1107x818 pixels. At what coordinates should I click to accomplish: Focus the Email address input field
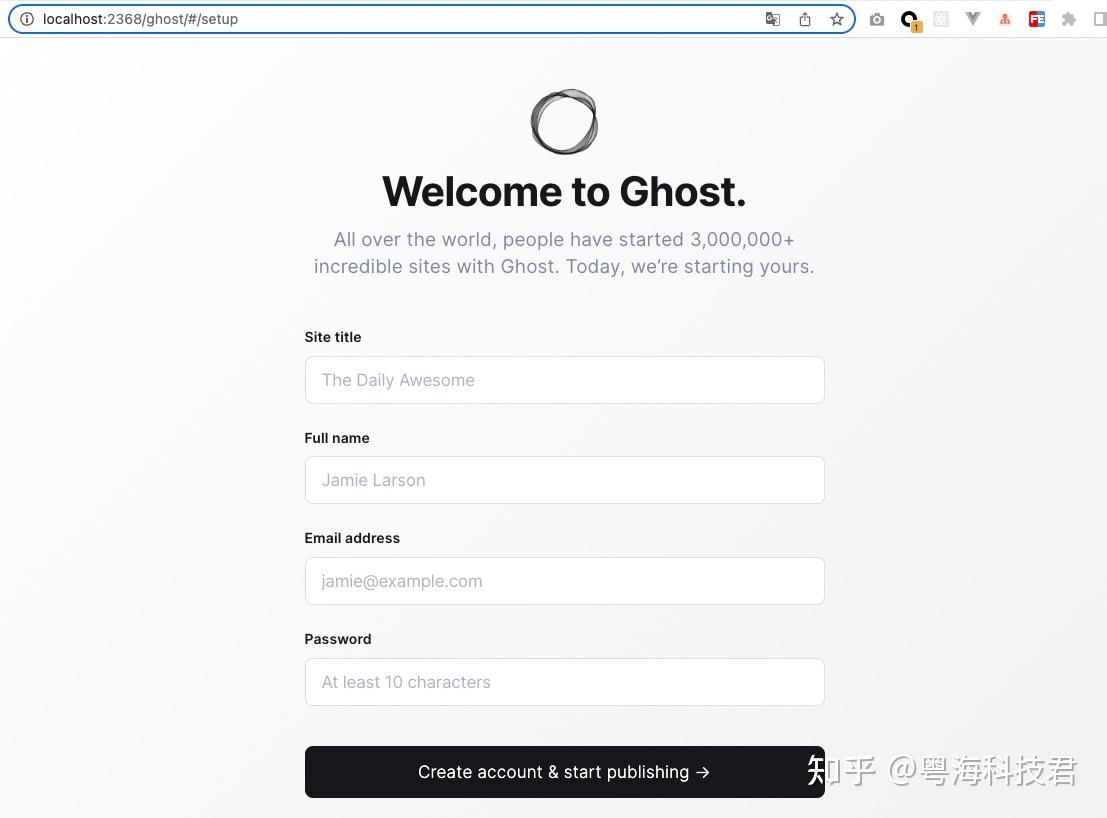(564, 581)
